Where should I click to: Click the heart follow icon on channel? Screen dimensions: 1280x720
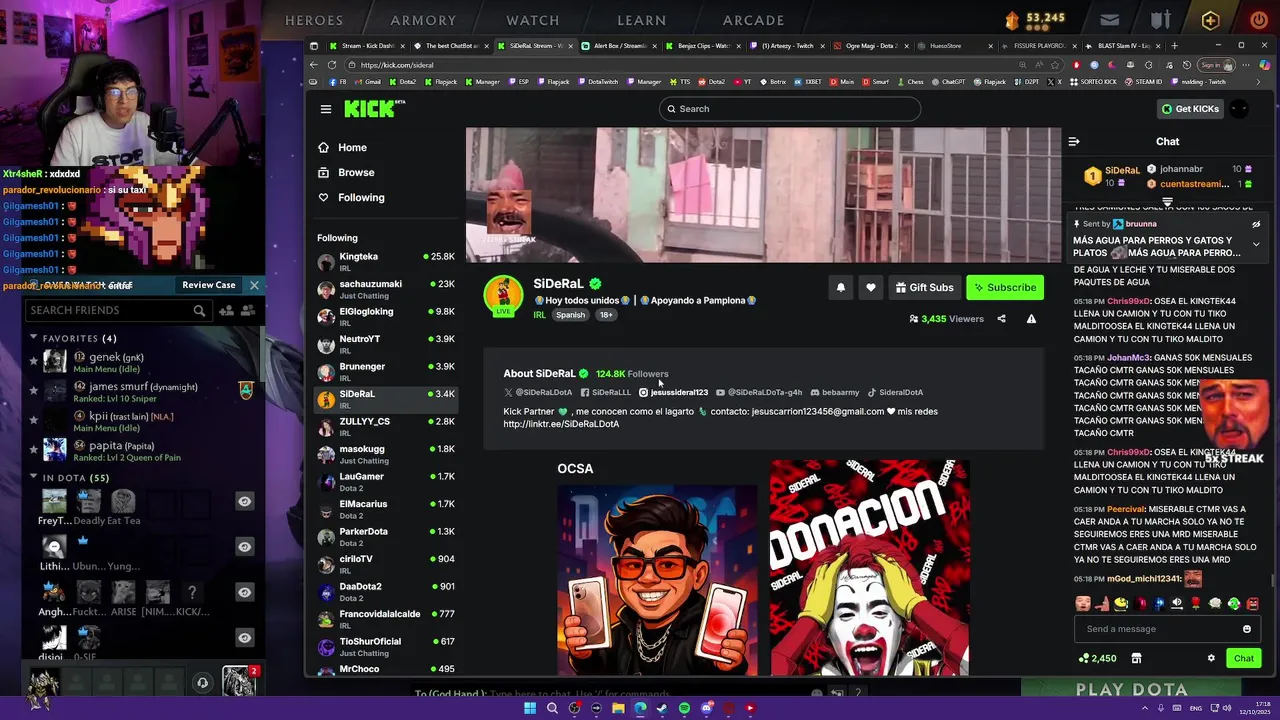[870, 287]
